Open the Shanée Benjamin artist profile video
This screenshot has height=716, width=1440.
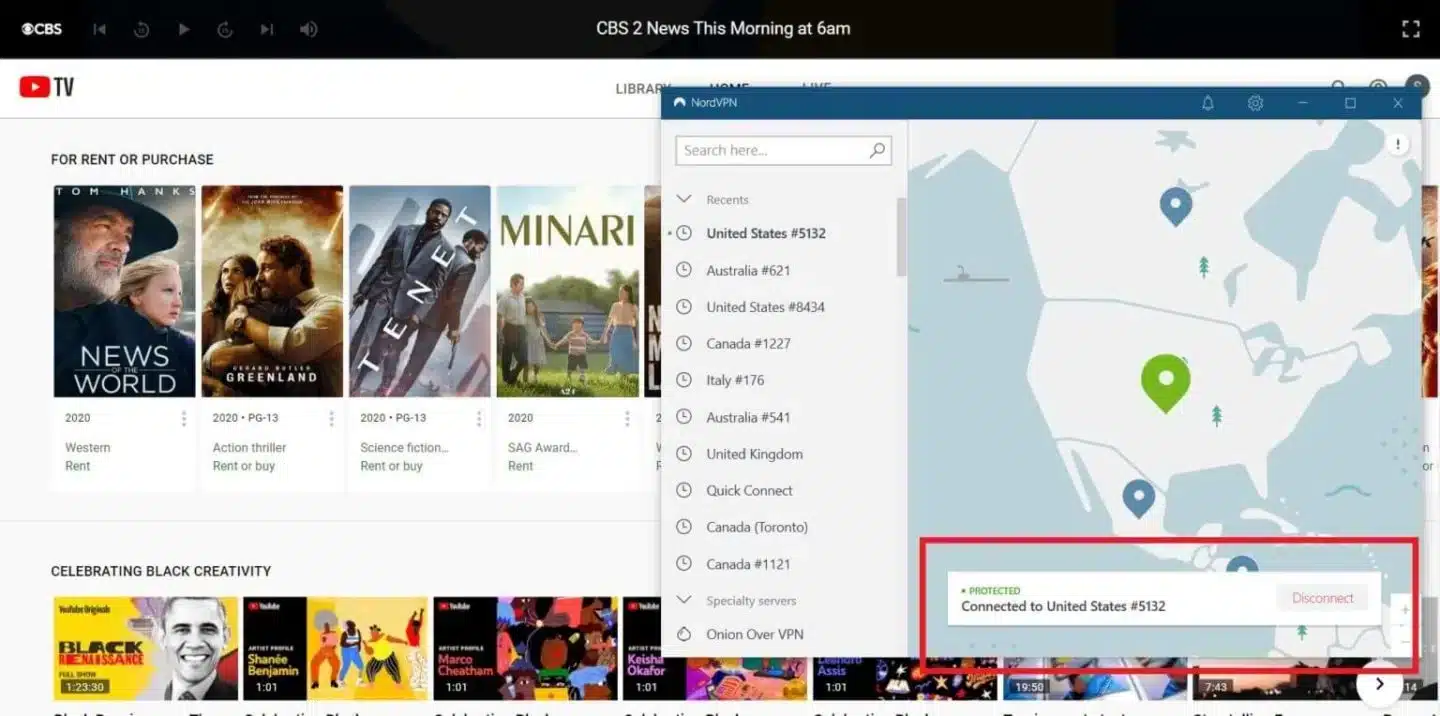tap(335, 648)
